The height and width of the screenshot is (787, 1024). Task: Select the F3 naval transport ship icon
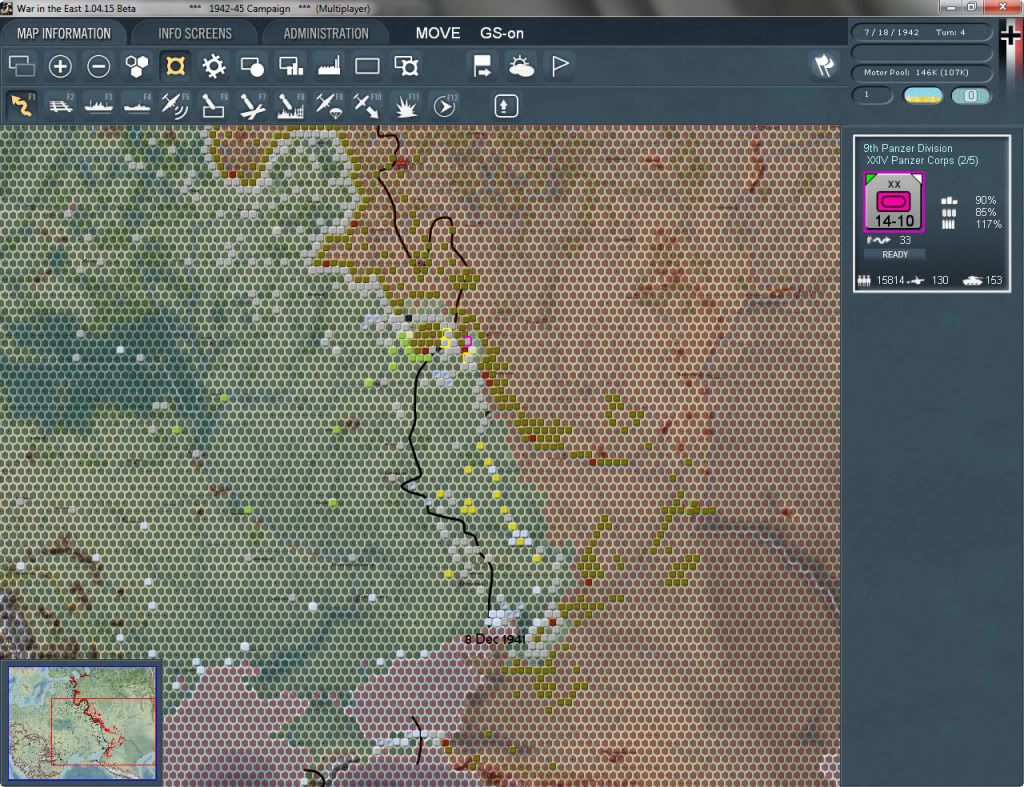tap(99, 105)
